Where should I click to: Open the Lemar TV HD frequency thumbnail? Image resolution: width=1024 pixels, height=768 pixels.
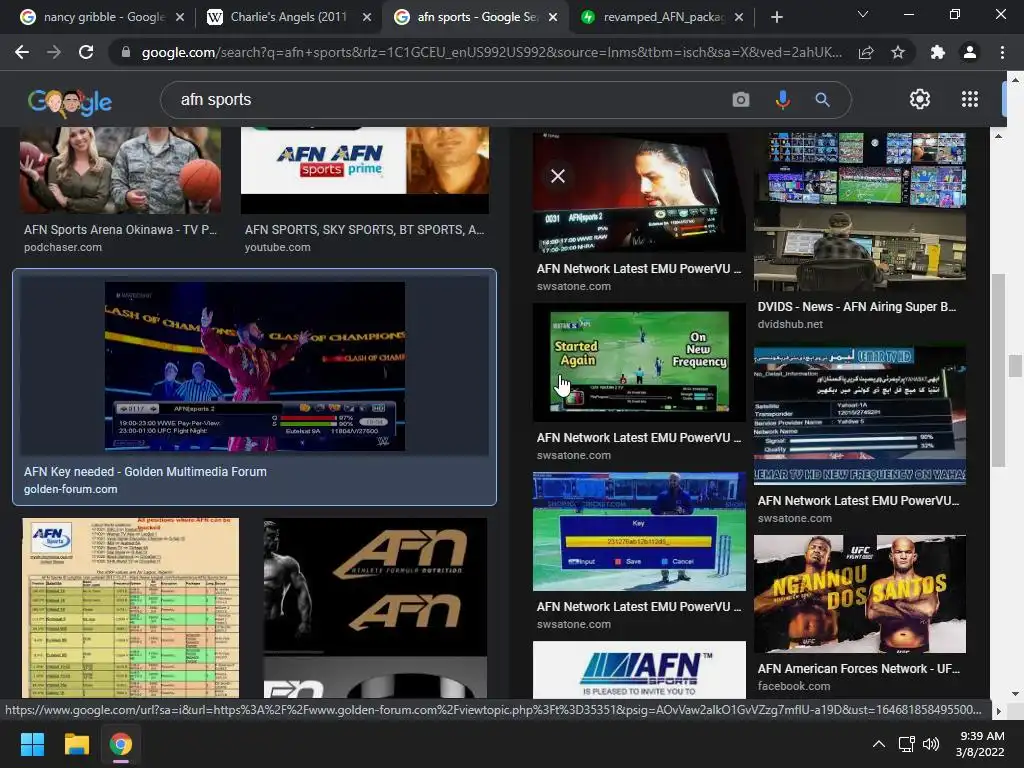[859, 415]
